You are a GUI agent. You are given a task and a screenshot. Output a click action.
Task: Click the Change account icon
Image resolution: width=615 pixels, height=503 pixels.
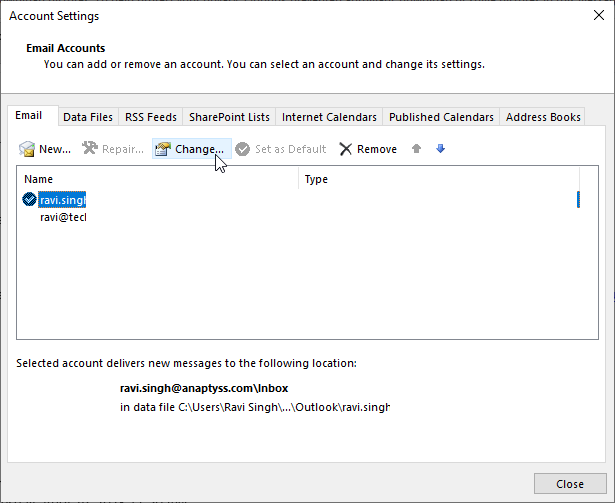pyautogui.click(x=163, y=149)
